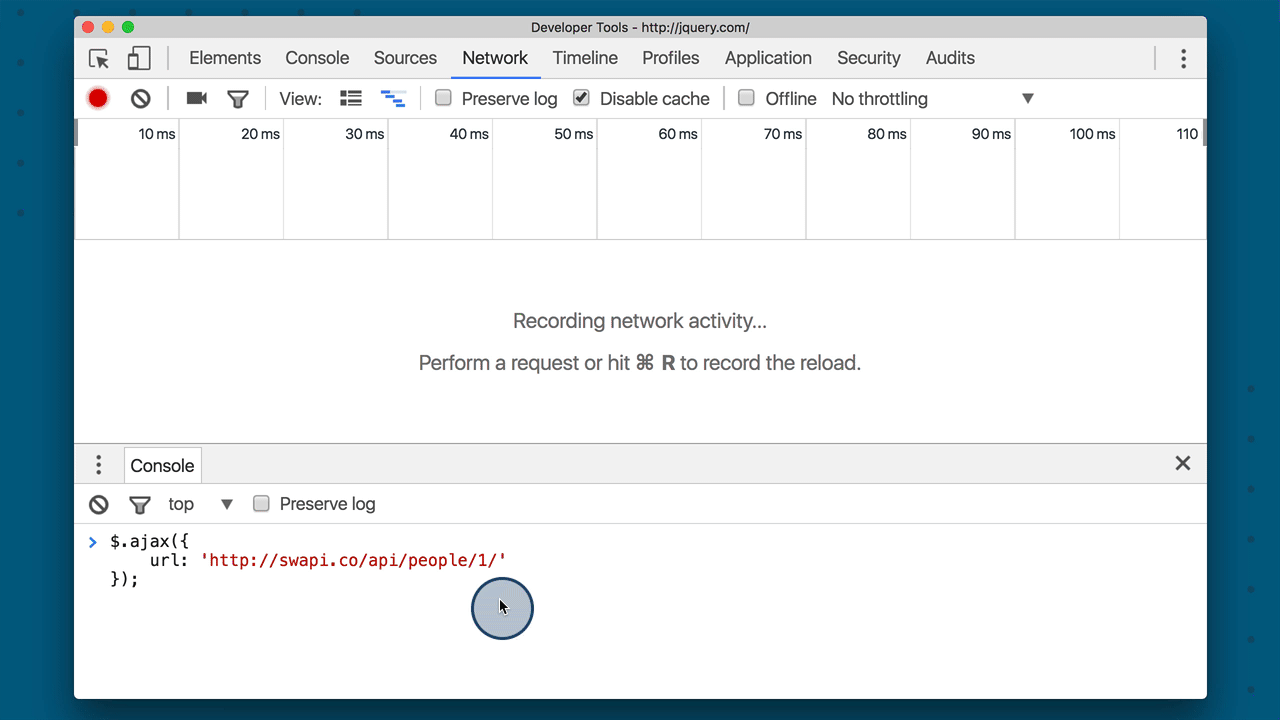Clear the console with the prohibition icon
1280x720 pixels.
coord(98,504)
